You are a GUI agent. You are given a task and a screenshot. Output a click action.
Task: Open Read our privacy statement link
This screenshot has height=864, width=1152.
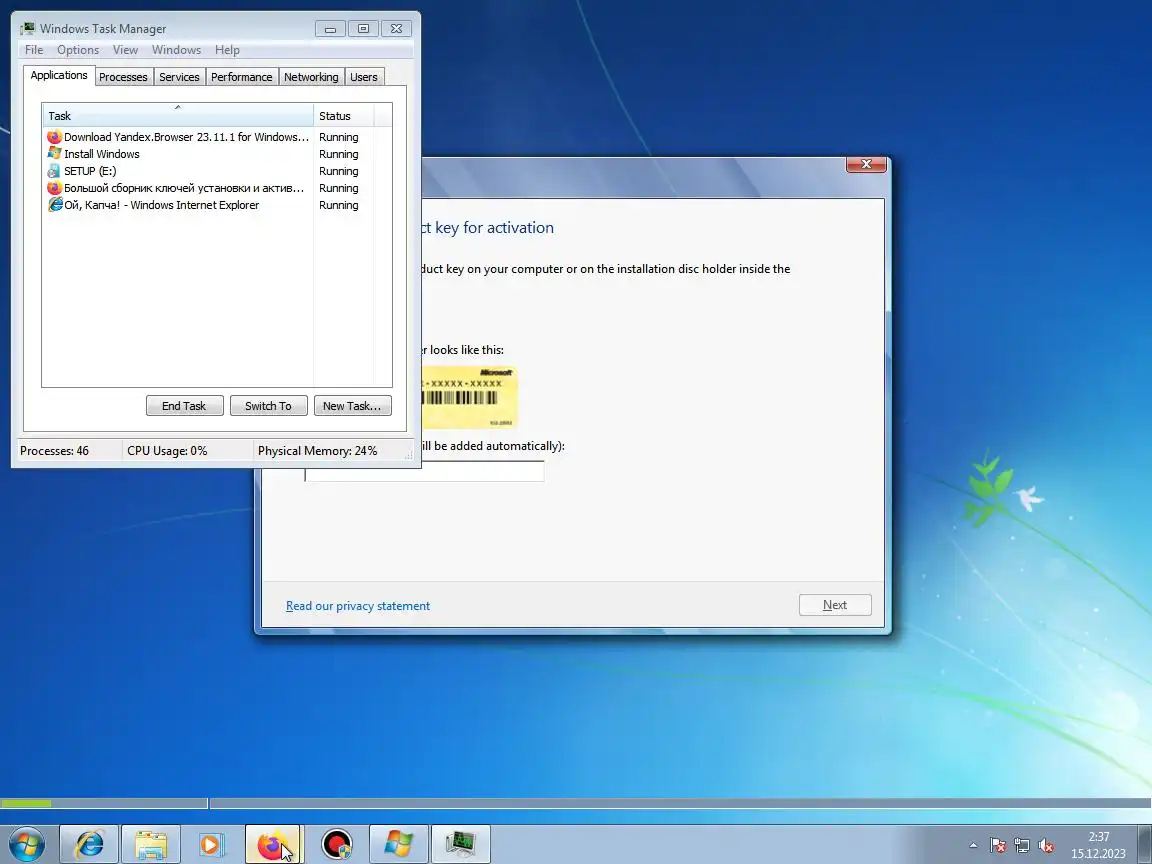click(x=358, y=605)
